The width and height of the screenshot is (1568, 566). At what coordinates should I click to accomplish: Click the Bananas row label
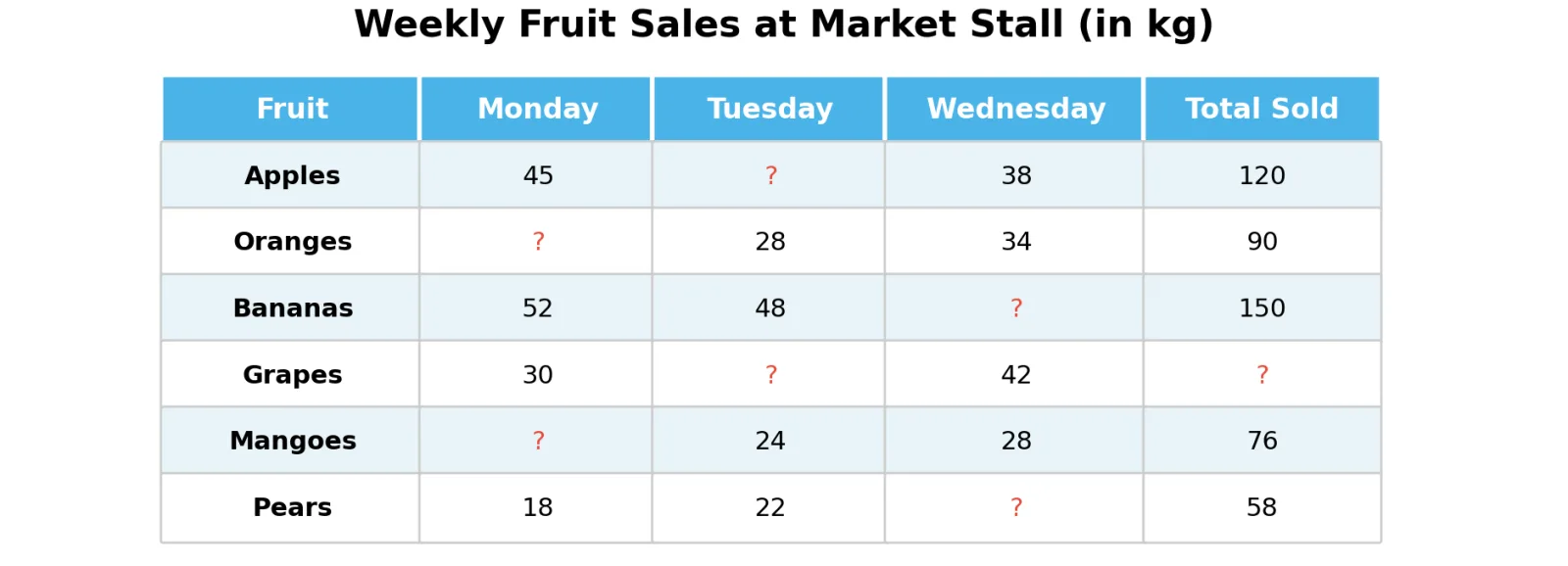click(x=292, y=308)
